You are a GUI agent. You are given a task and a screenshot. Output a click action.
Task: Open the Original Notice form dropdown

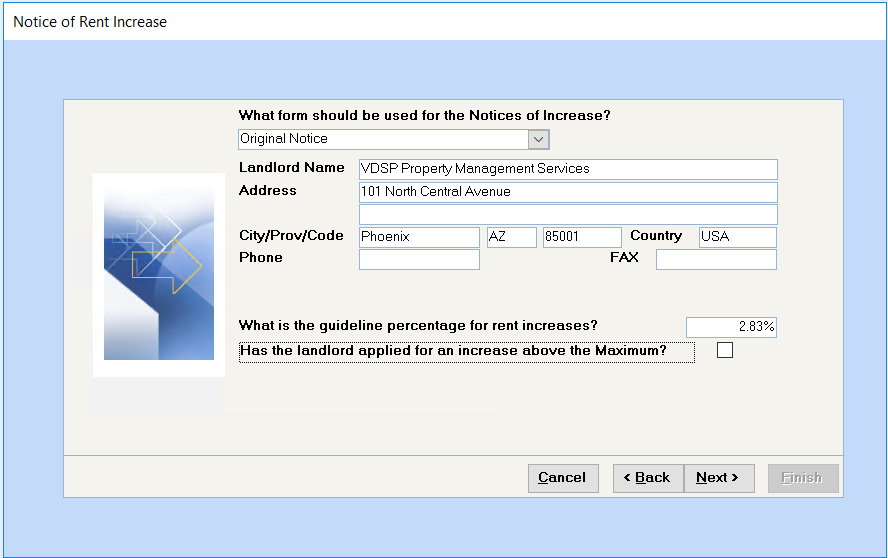(x=538, y=139)
